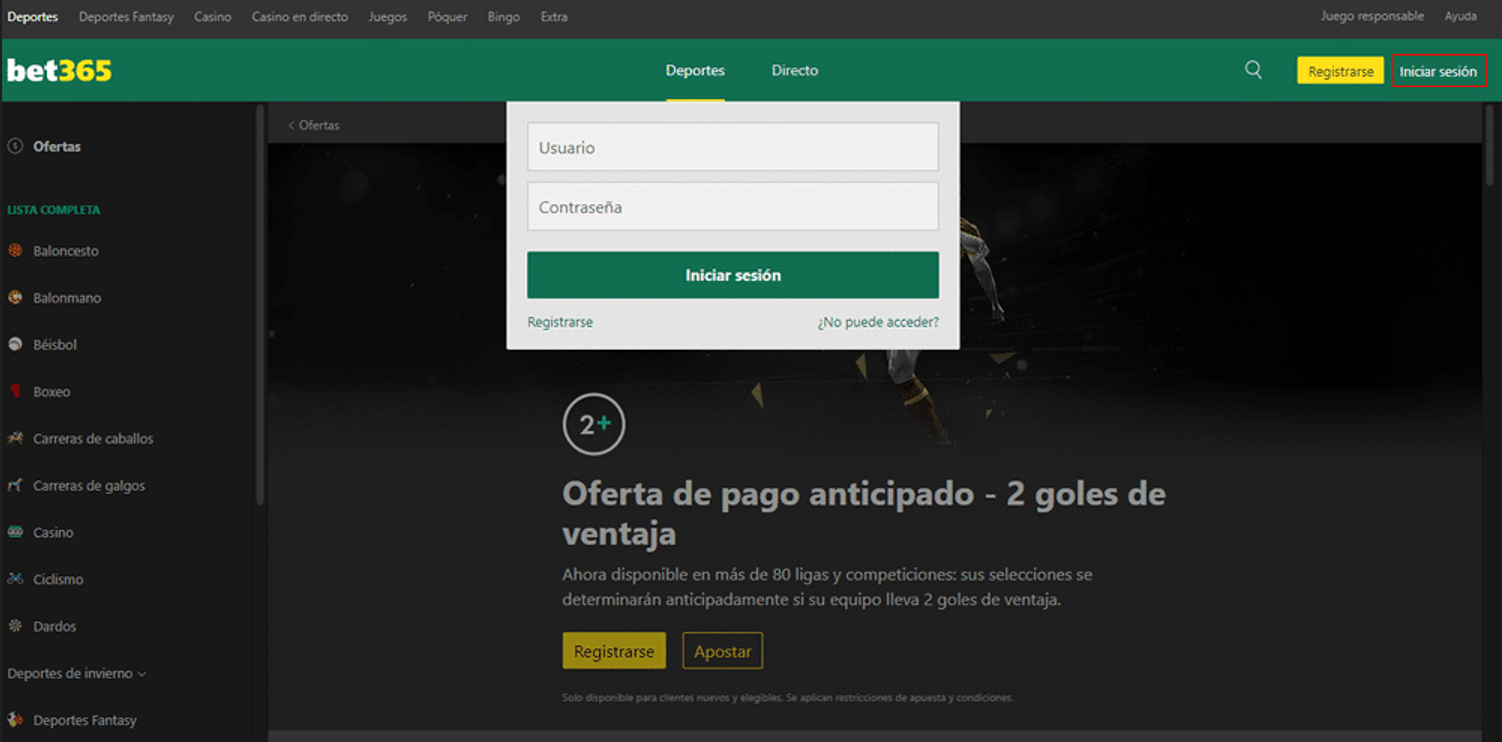Open Casino en directo menu item
Image resolution: width=1502 pixels, height=742 pixels.
click(x=300, y=17)
